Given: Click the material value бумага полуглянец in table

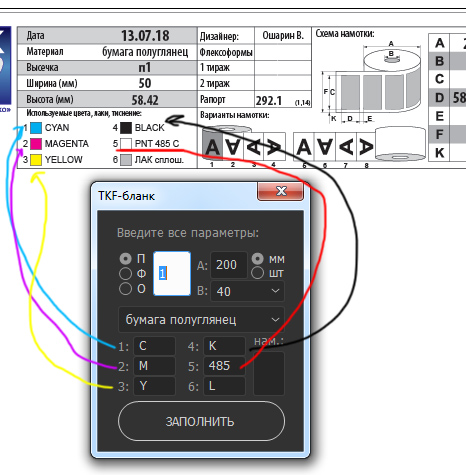Looking at the screenshot, I should tap(145, 52).
